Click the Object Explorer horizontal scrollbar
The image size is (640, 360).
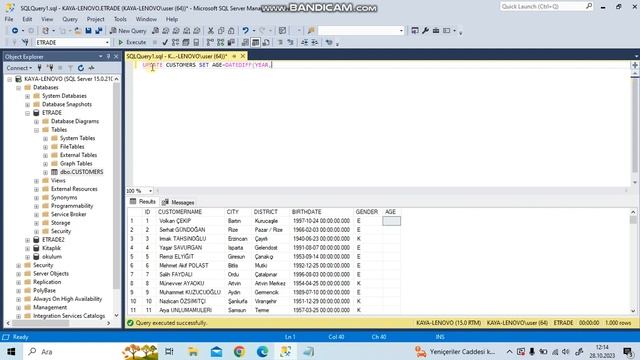[x=58, y=323]
